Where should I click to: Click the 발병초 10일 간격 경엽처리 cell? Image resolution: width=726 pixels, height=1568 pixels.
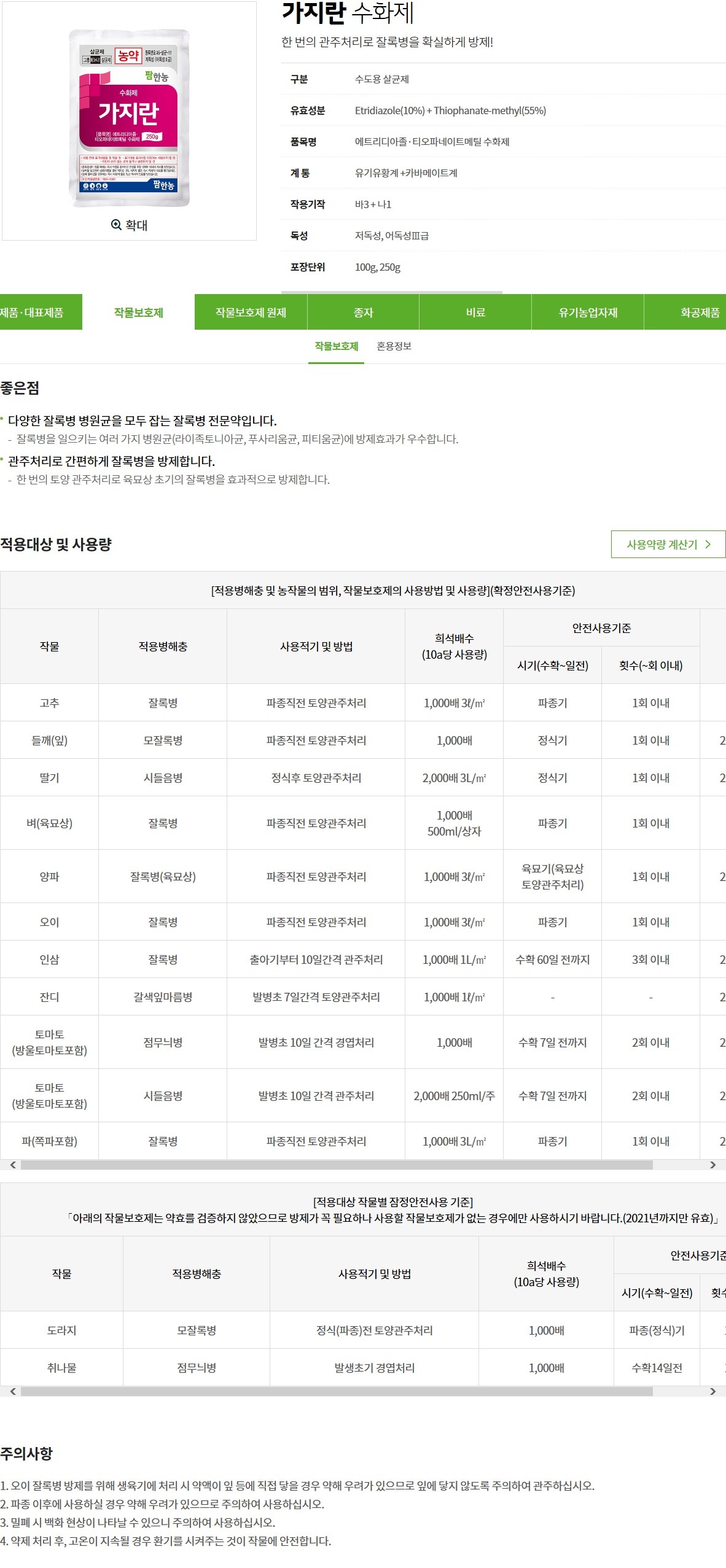(x=316, y=1042)
